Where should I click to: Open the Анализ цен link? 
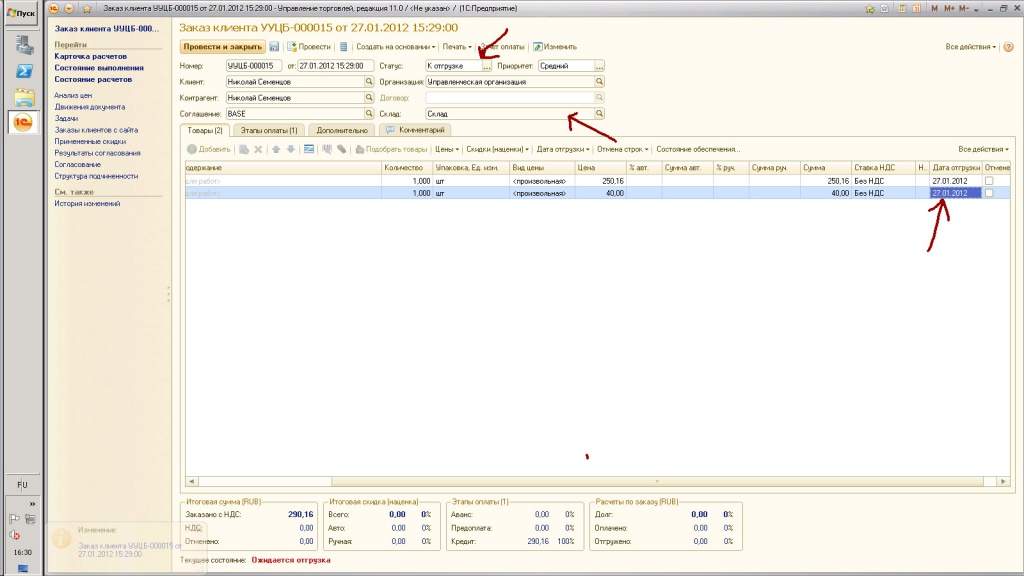click(x=72, y=95)
